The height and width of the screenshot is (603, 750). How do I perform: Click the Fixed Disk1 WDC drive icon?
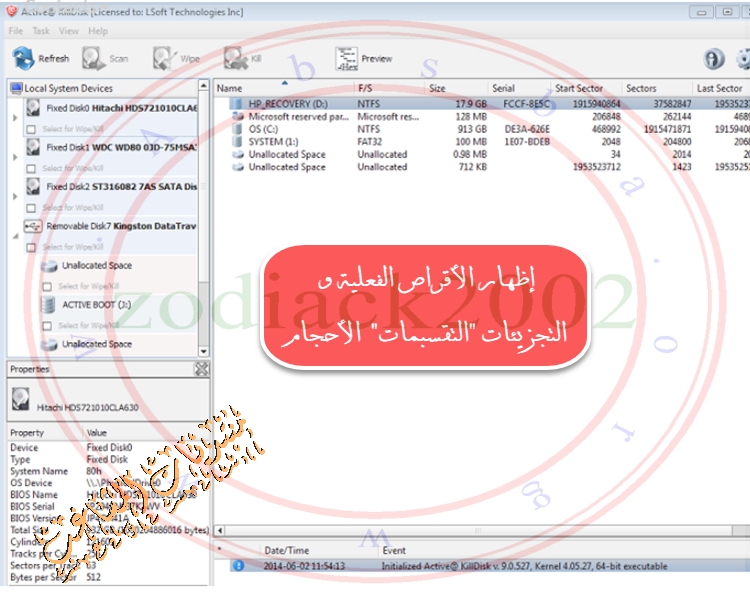coord(33,147)
